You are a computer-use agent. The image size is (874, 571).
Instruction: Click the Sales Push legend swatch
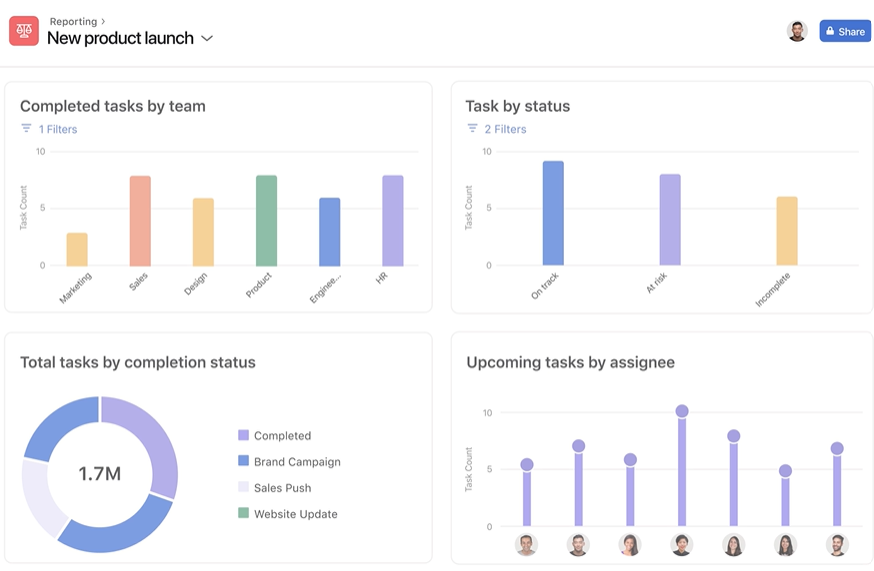[x=243, y=487]
